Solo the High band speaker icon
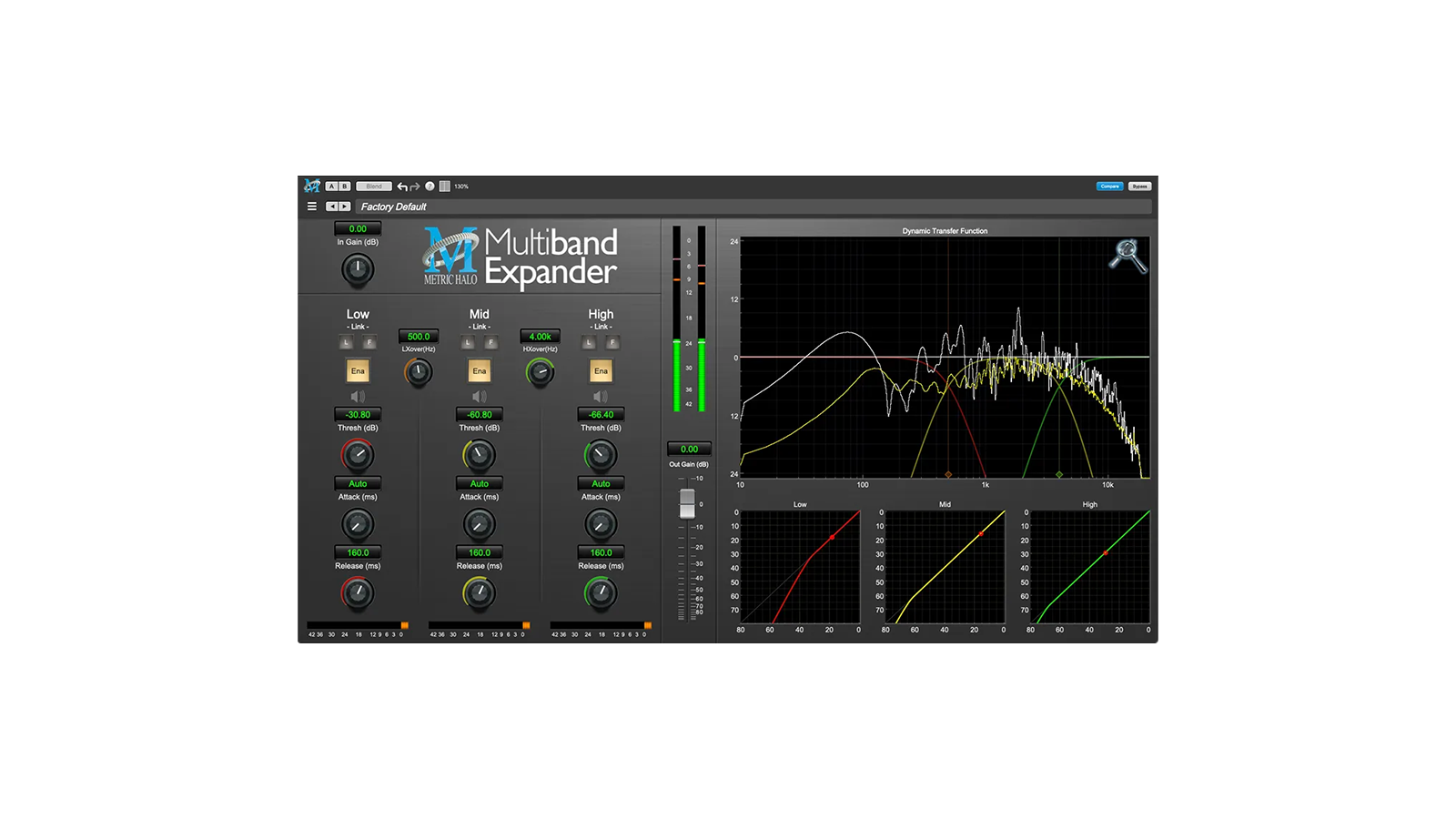1456x819 pixels. click(601, 397)
